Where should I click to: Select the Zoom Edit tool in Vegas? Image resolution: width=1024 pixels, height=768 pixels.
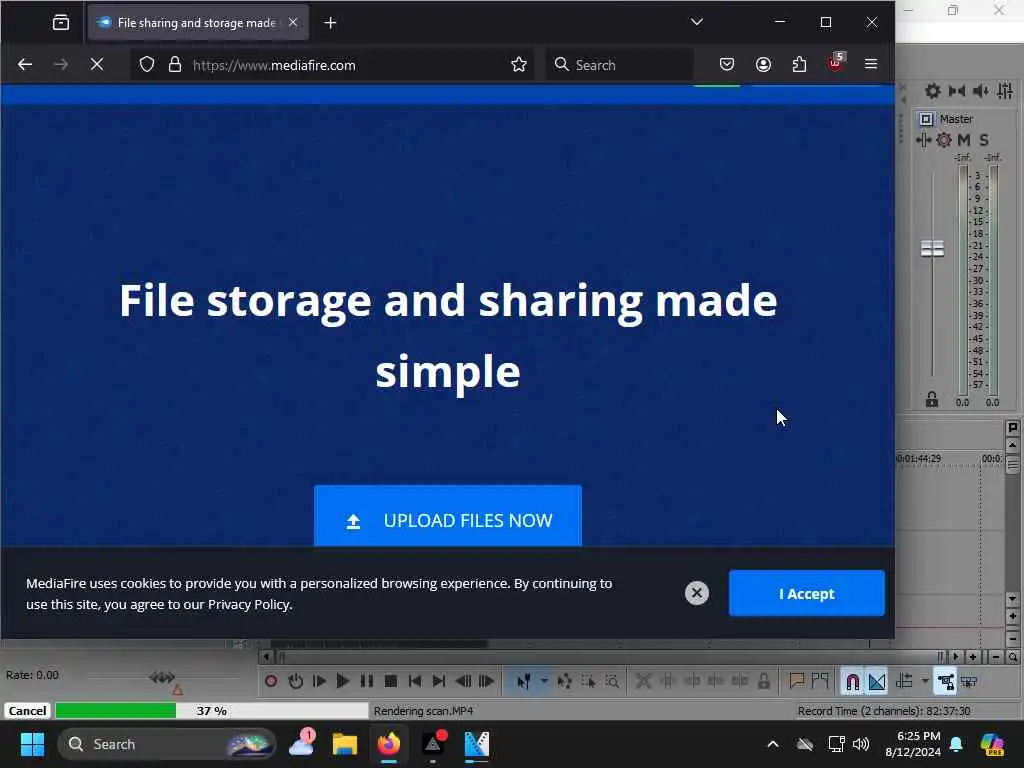click(x=612, y=682)
